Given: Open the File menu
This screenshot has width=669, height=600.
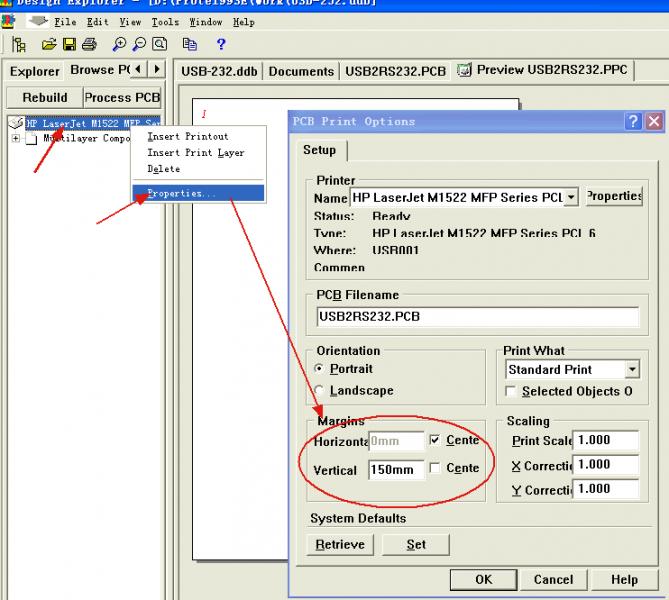Looking at the screenshot, I should 65,22.
